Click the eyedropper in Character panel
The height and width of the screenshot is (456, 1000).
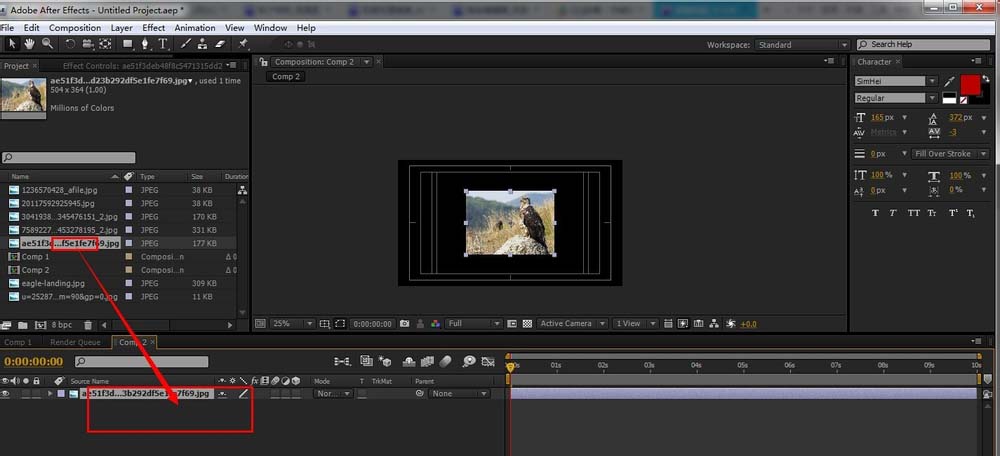click(x=948, y=81)
